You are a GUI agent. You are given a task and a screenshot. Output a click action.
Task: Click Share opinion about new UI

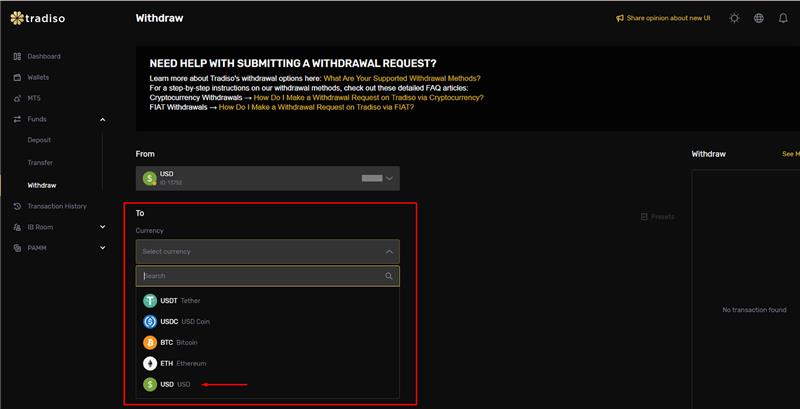tap(666, 18)
